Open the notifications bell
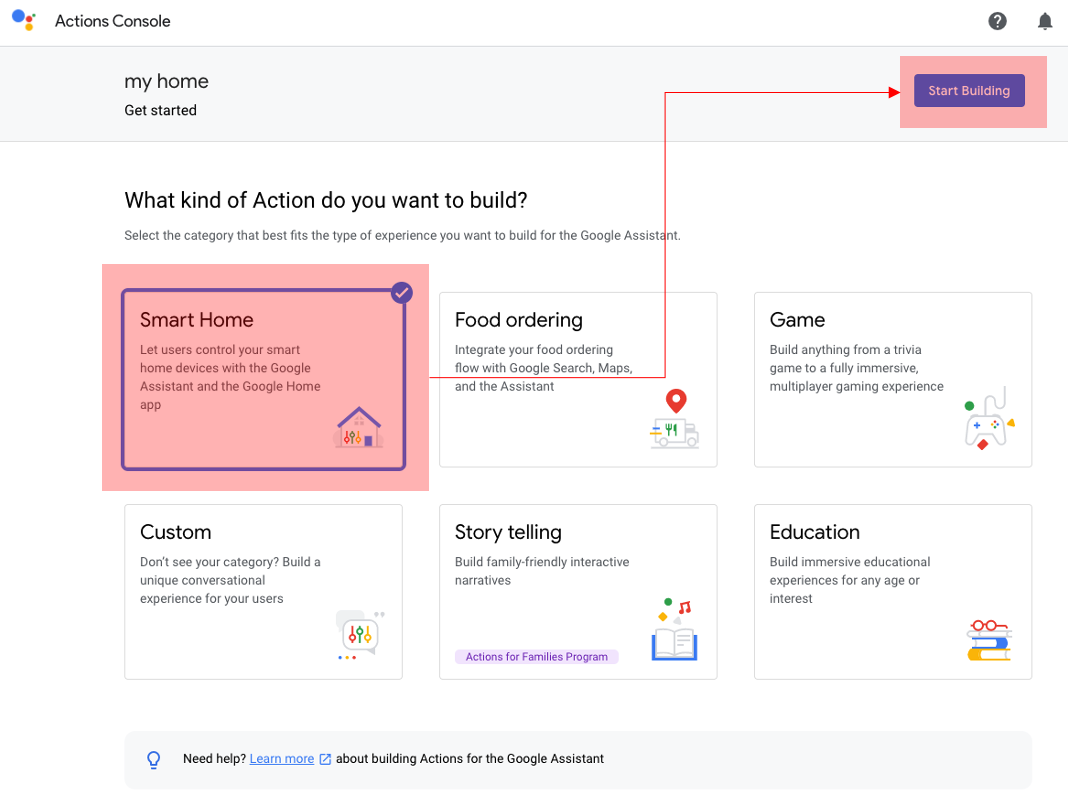Viewport: 1068px width, 792px height. (x=1045, y=21)
